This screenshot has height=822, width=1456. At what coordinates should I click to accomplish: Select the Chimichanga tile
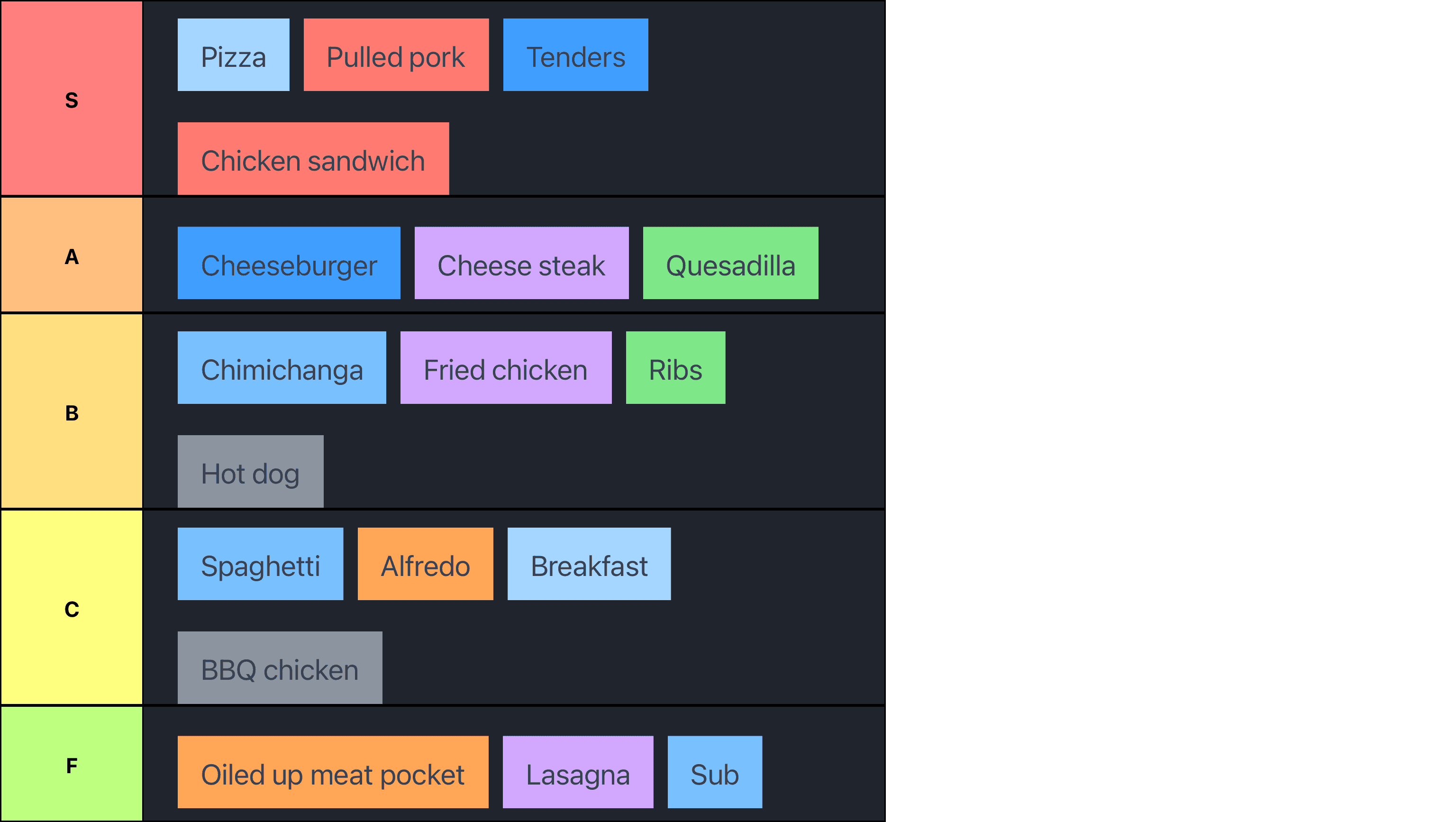click(x=282, y=367)
